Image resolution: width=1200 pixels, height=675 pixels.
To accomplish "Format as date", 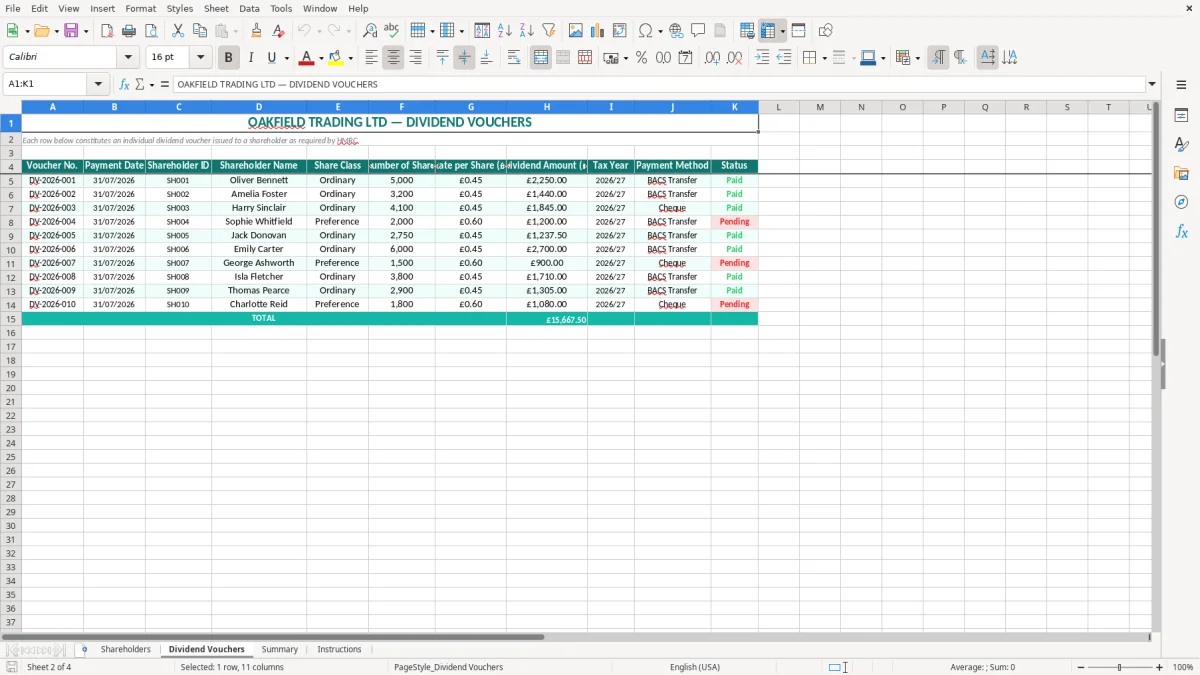I will (685, 58).
